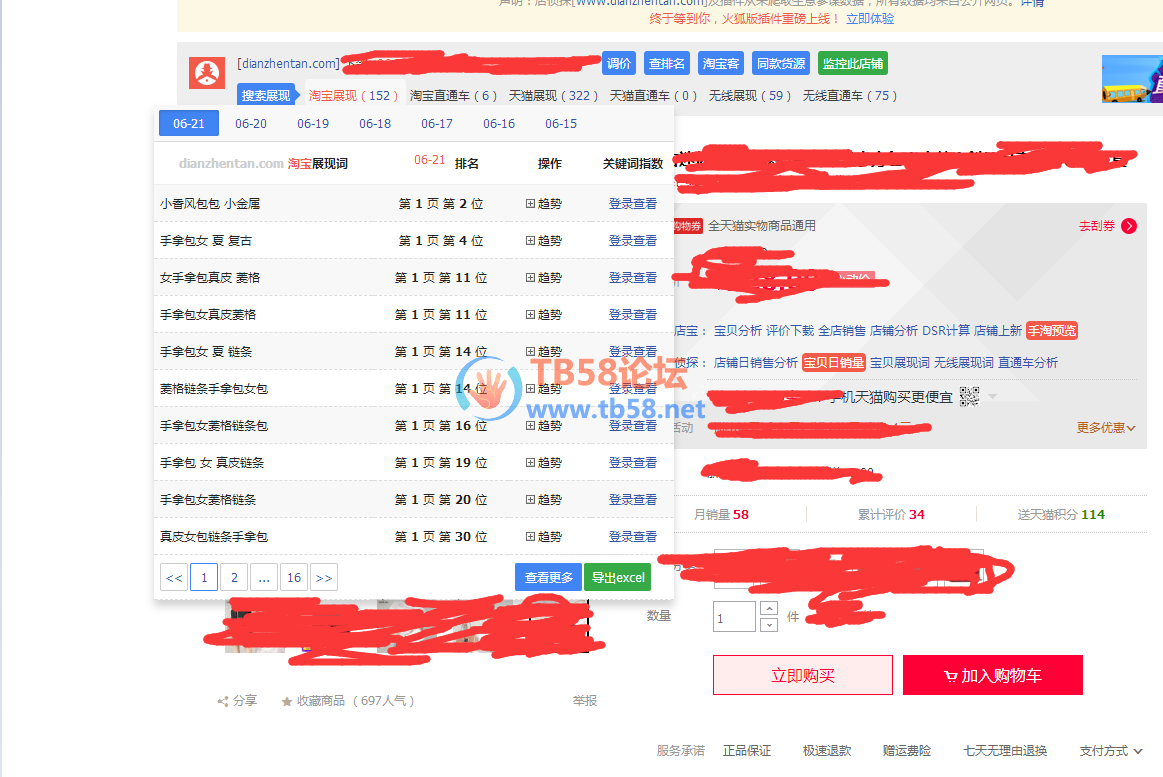Click the quantity input field

click(x=734, y=616)
